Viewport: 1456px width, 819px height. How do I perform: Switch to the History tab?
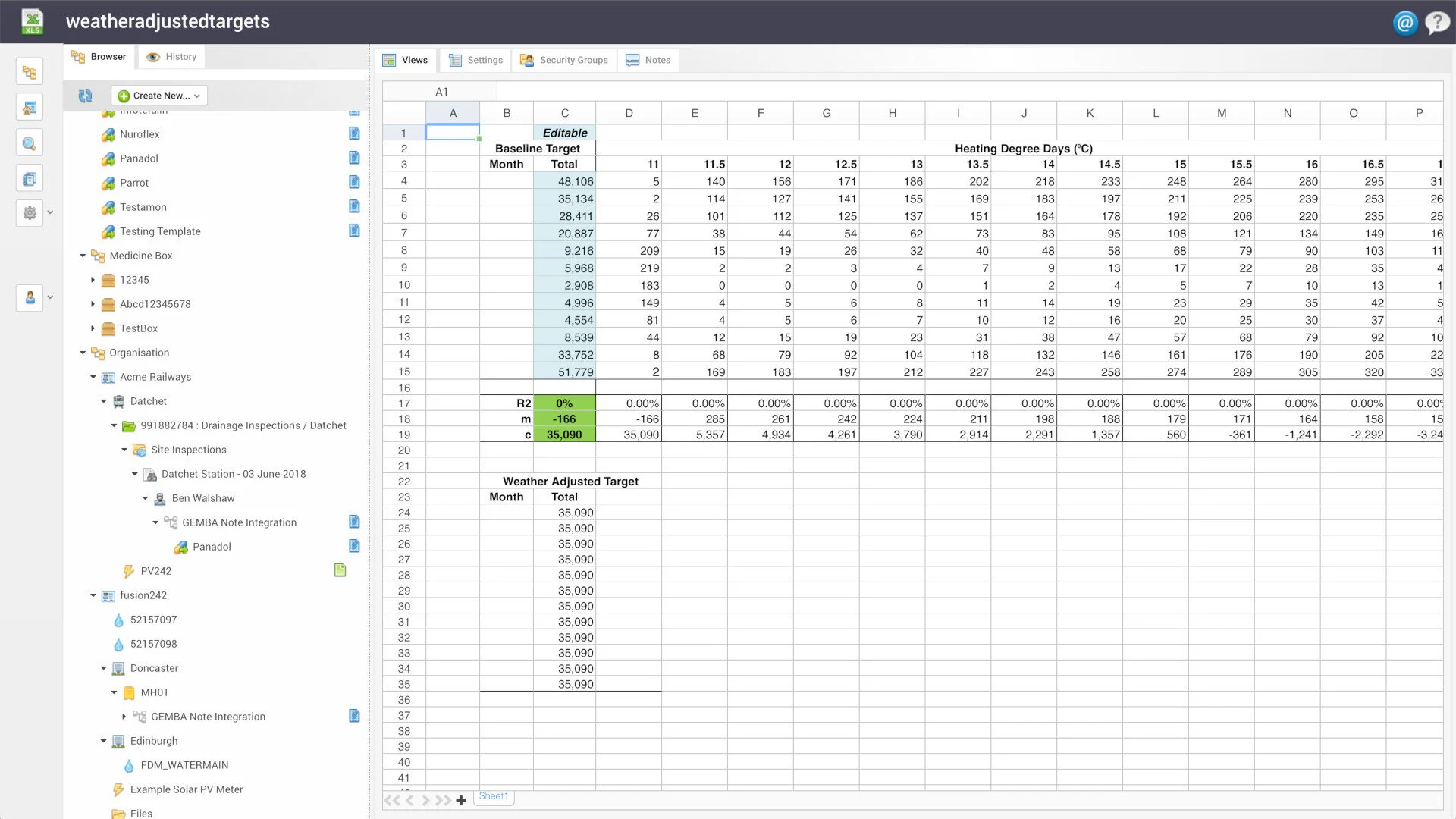pos(172,57)
